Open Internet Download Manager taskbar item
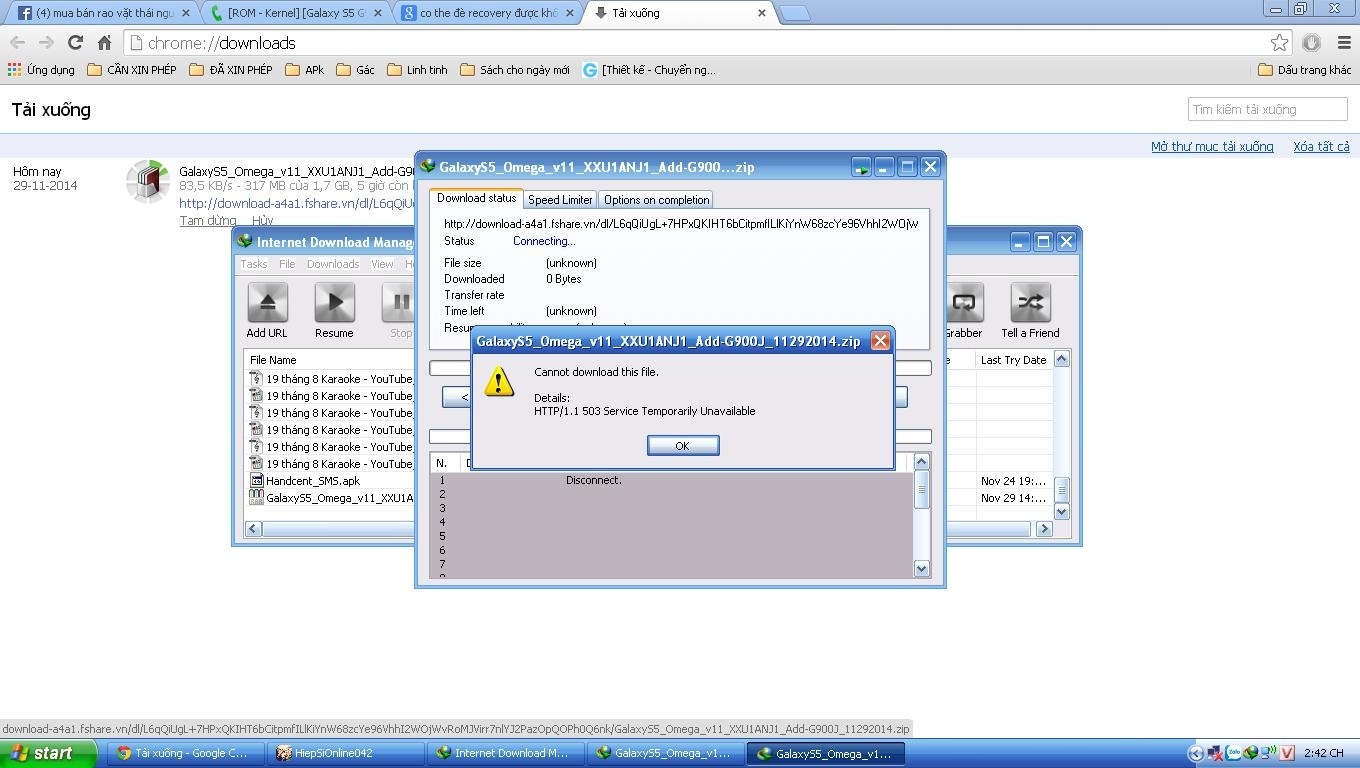 (506, 753)
